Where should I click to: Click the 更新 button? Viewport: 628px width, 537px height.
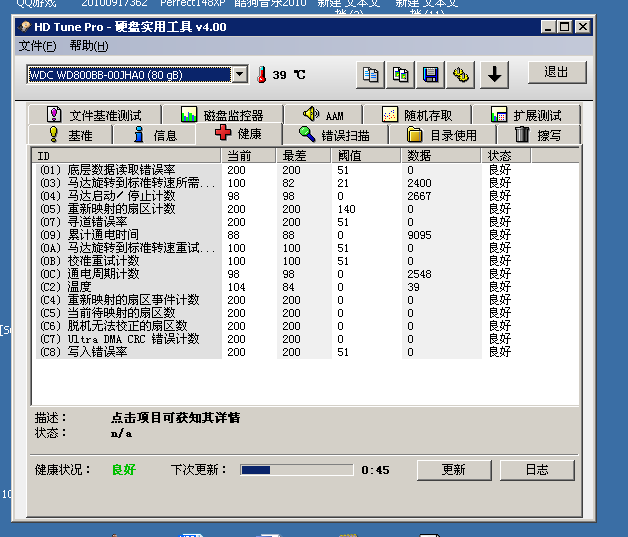(x=454, y=470)
